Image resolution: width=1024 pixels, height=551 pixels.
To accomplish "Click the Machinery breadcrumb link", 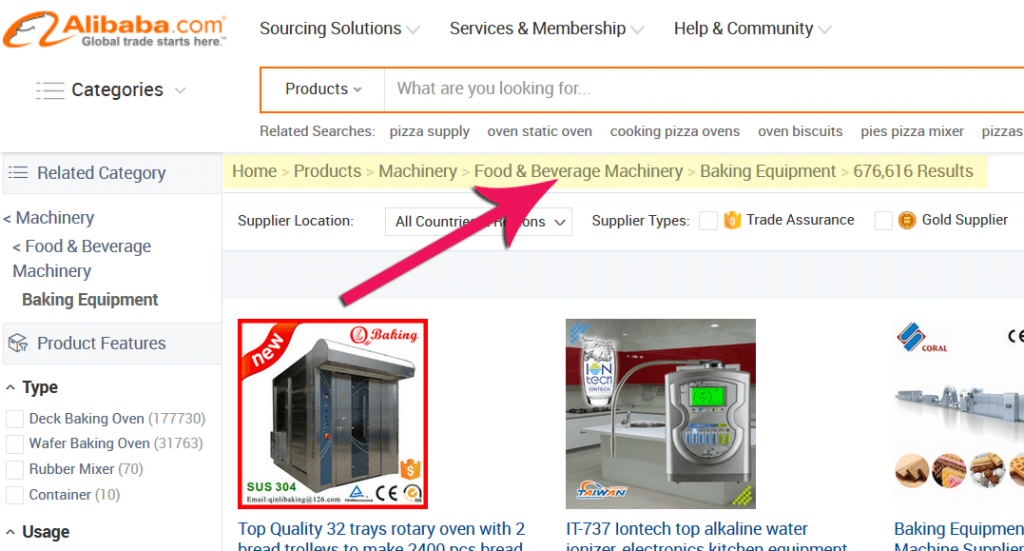I will point(418,171).
